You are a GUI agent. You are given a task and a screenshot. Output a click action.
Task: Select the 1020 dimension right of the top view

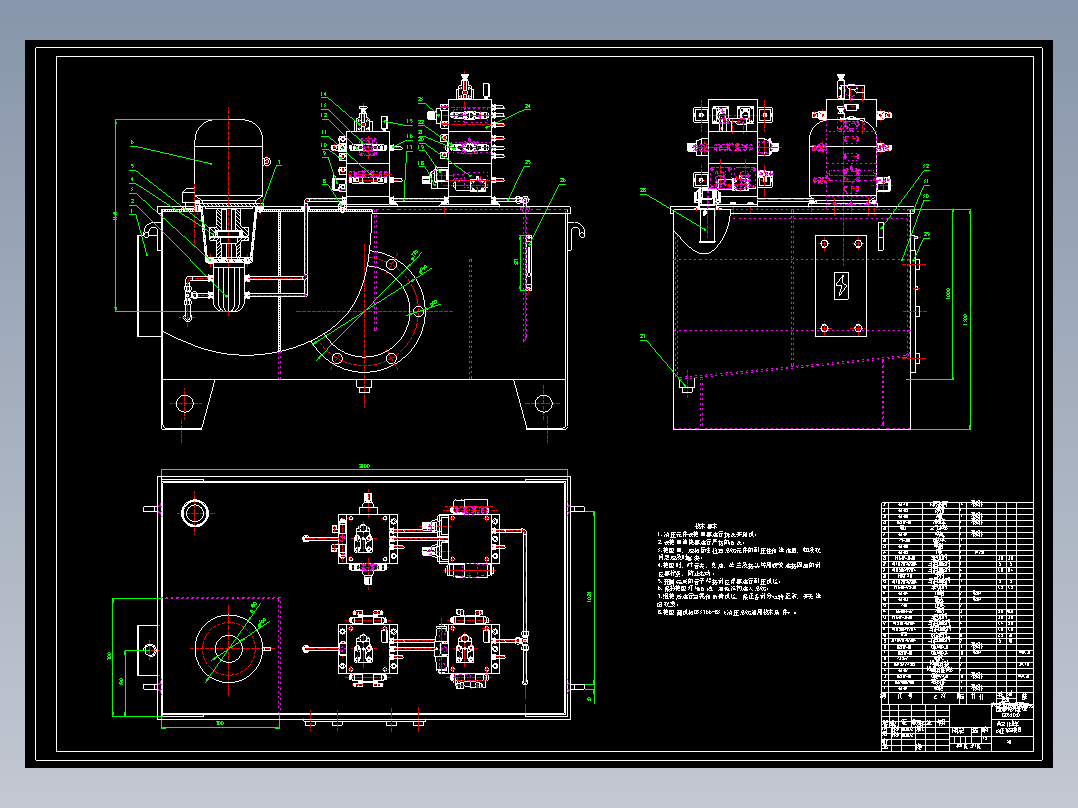tap(589, 597)
